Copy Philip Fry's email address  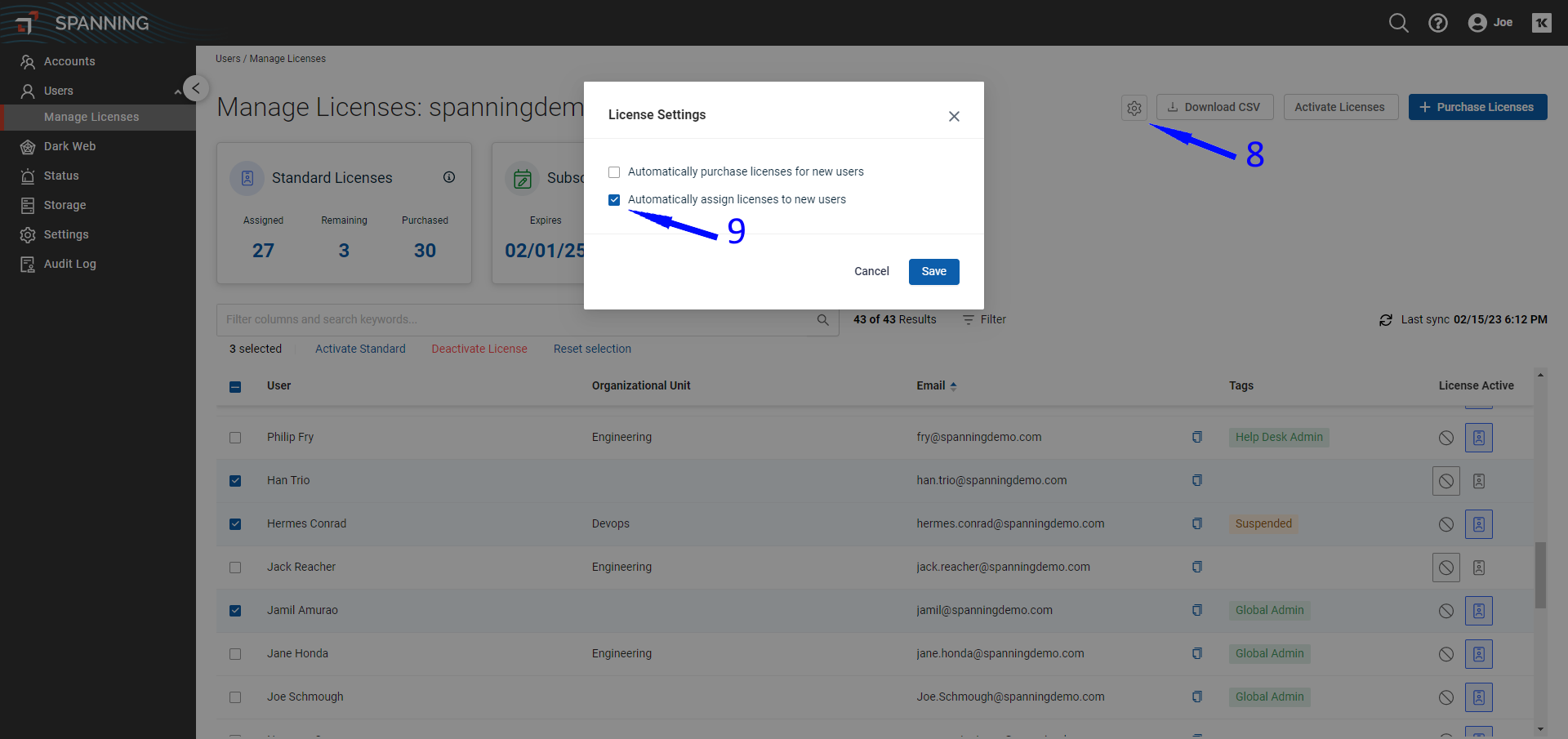pyautogui.click(x=1196, y=437)
